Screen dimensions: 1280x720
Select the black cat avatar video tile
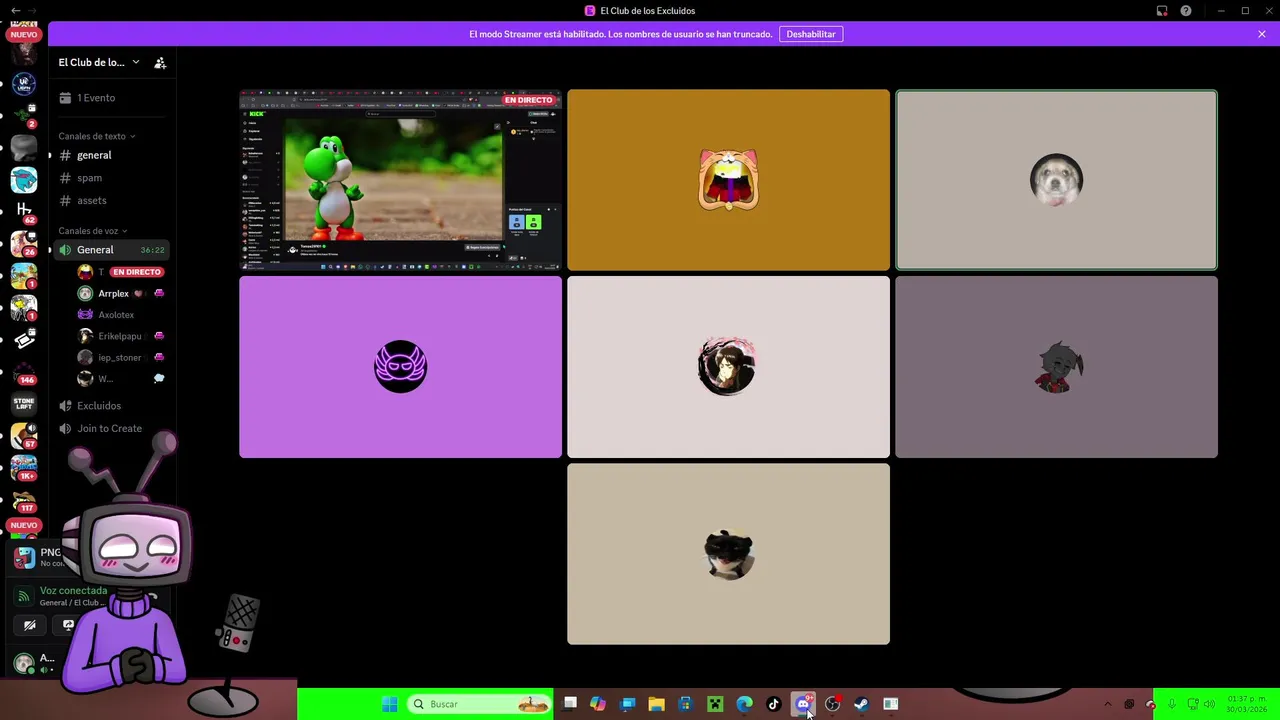(728, 554)
